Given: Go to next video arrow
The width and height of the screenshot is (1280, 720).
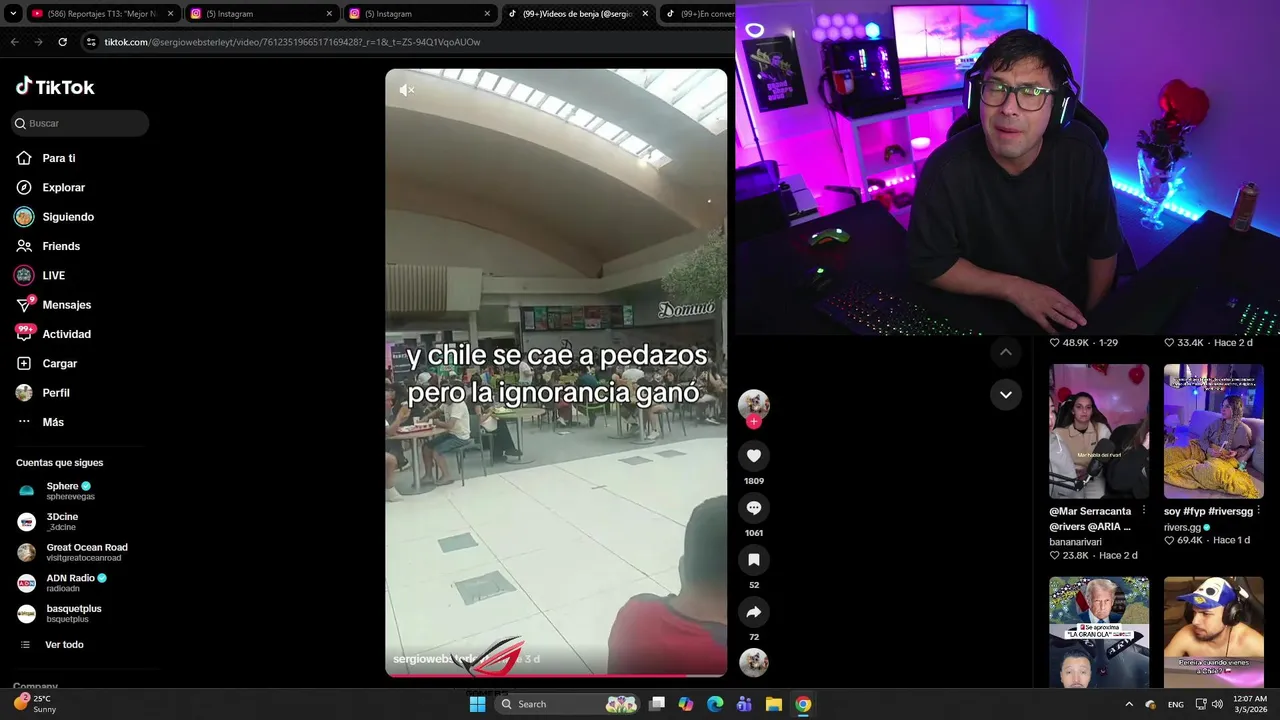Looking at the screenshot, I should click(1006, 394).
